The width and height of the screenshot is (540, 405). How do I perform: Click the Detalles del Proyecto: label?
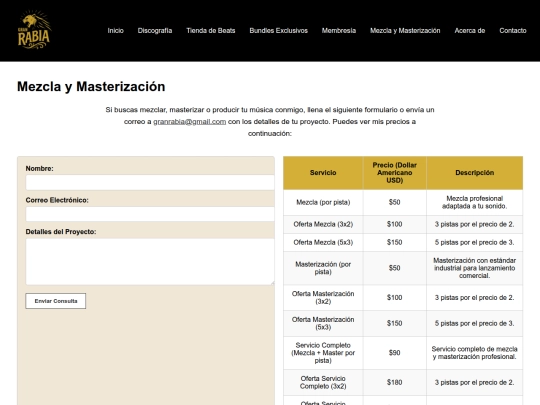[61, 232]
